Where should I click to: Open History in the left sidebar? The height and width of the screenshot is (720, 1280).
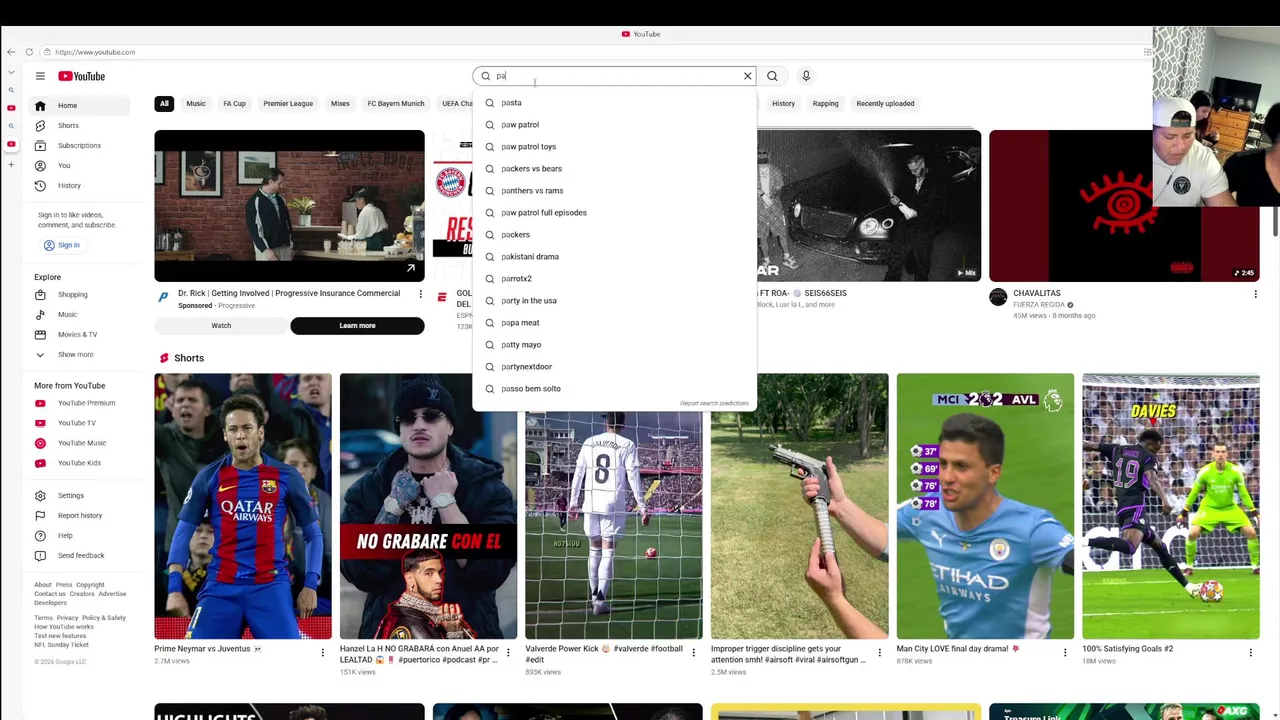click(x=80, y=185)
